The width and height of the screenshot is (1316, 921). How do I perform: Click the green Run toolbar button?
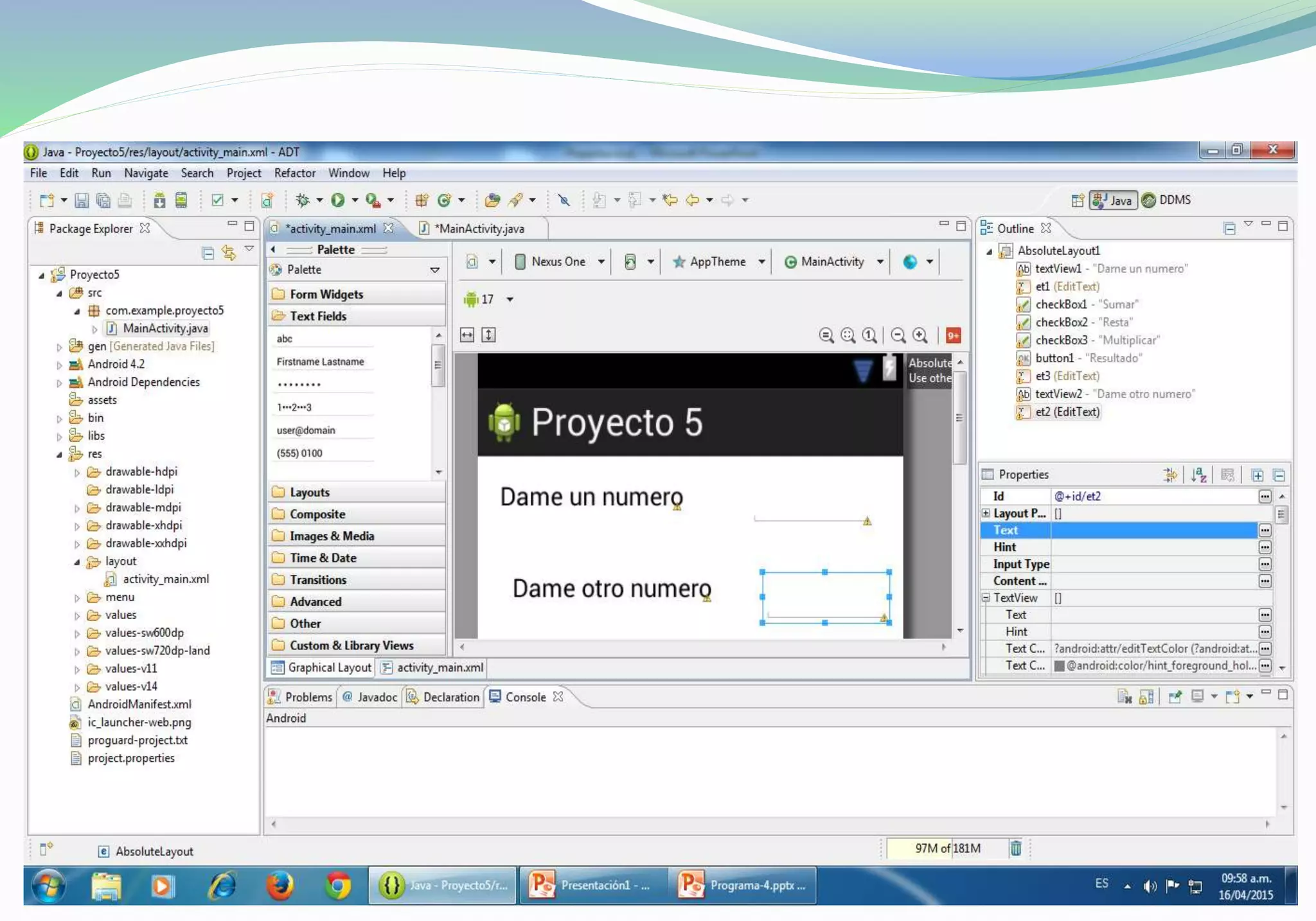pos(338,200)
